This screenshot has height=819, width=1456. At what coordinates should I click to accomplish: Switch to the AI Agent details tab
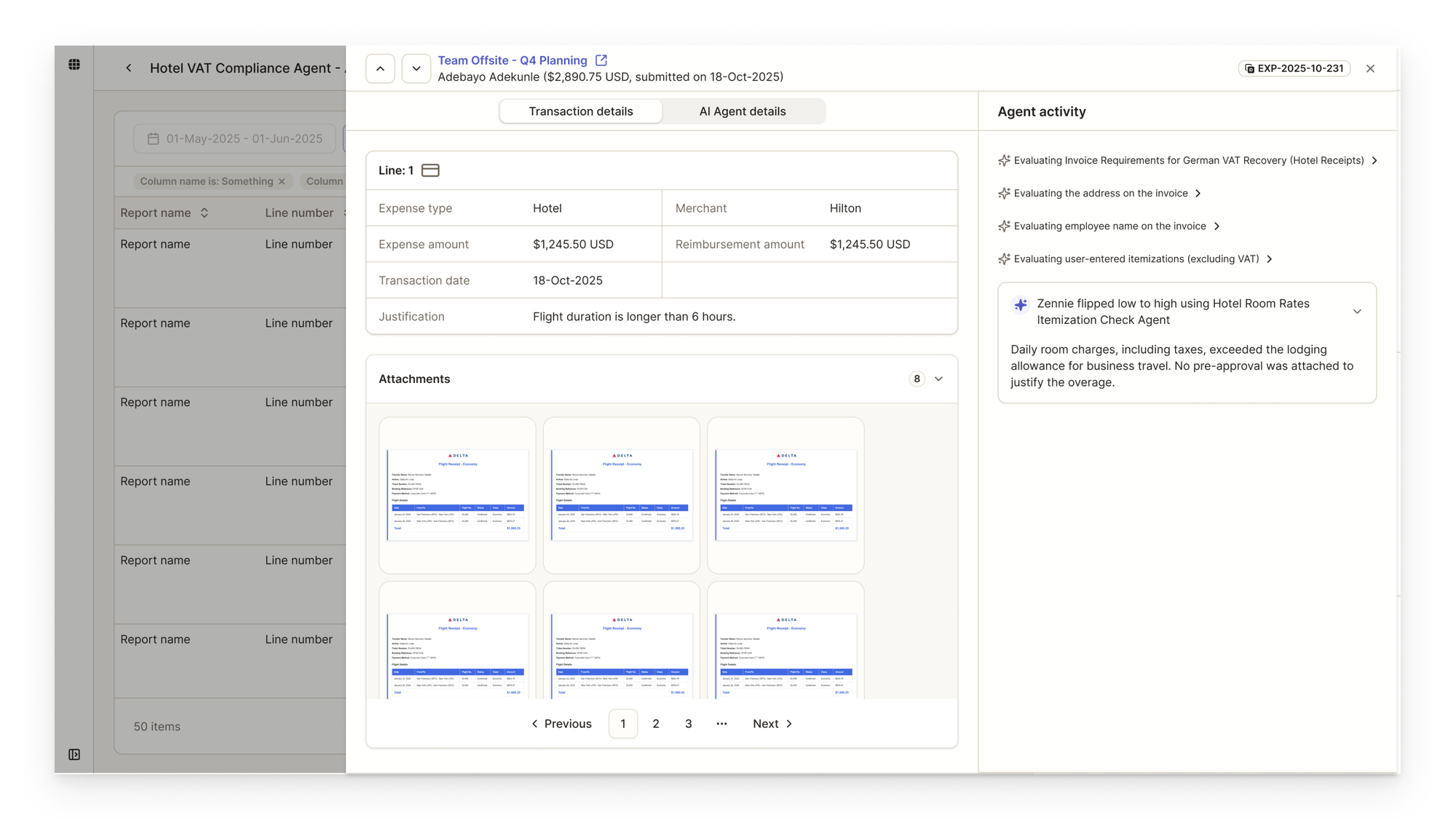[742, 111]
